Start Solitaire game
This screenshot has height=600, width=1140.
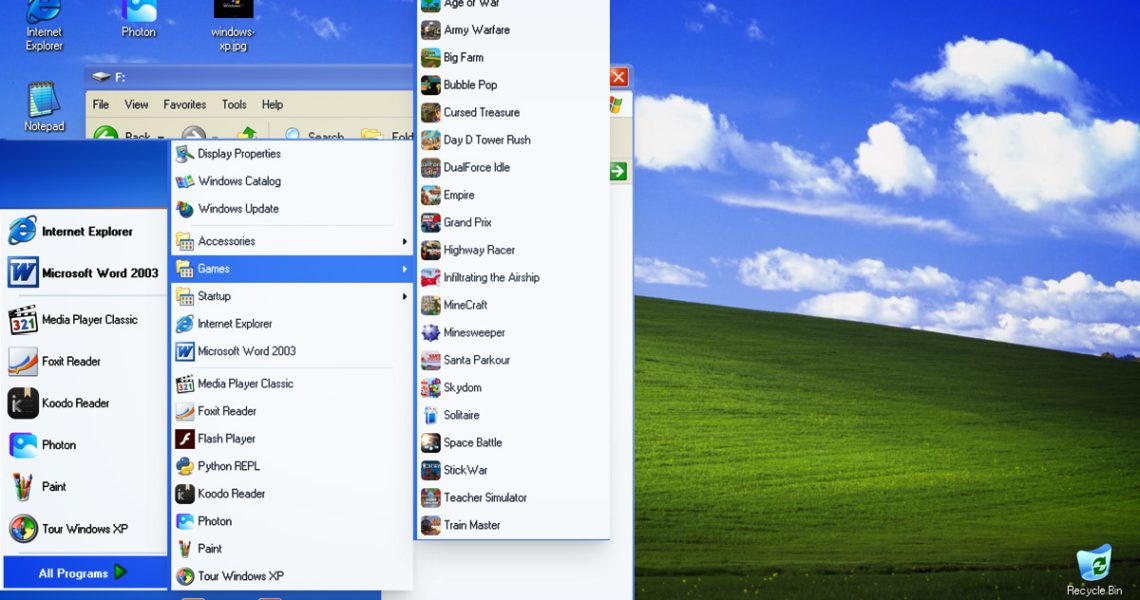coord(513,415)
